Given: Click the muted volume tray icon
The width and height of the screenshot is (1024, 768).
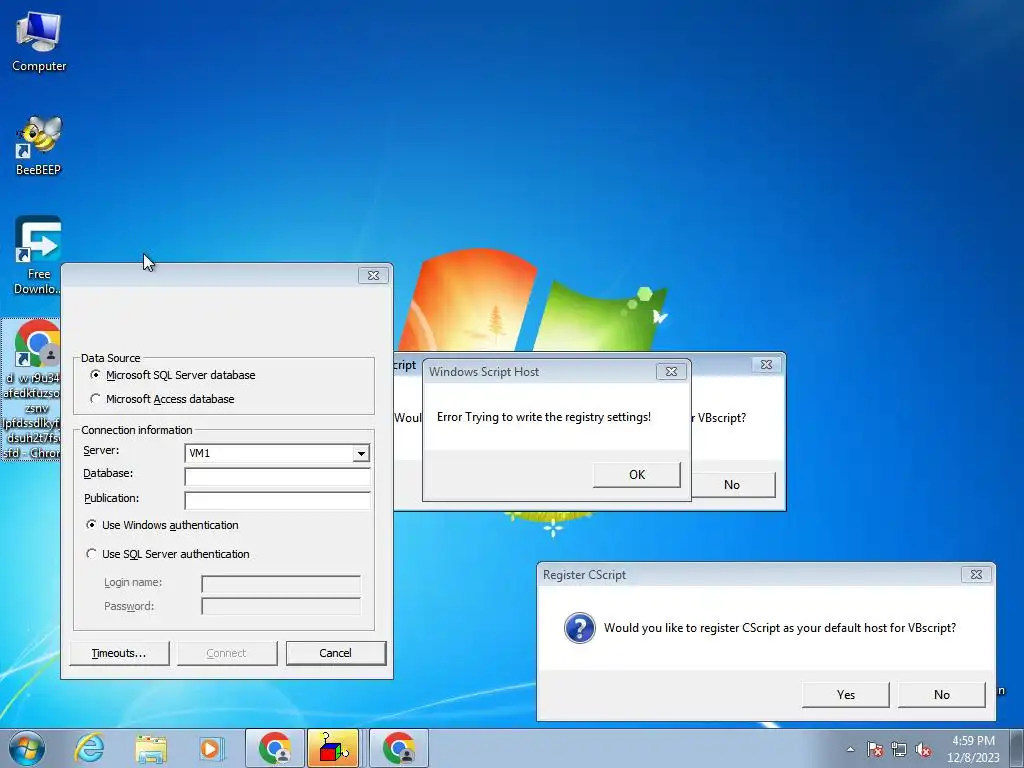Looking at the screenshot, I should (923, 749).
